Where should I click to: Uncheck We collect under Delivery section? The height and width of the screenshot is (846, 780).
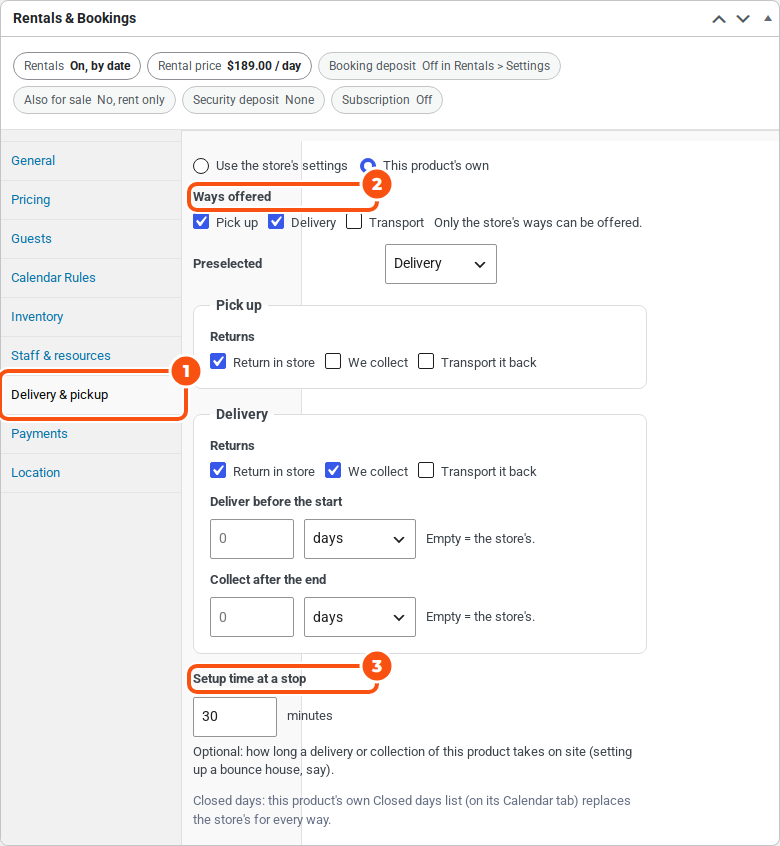tap(333, 470)
